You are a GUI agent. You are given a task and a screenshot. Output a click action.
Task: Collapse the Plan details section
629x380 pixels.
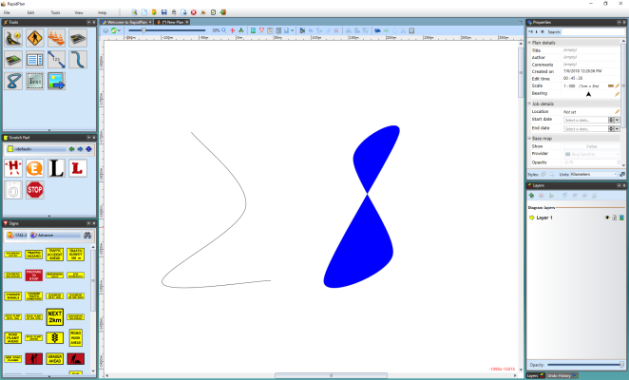pos(530,43)
